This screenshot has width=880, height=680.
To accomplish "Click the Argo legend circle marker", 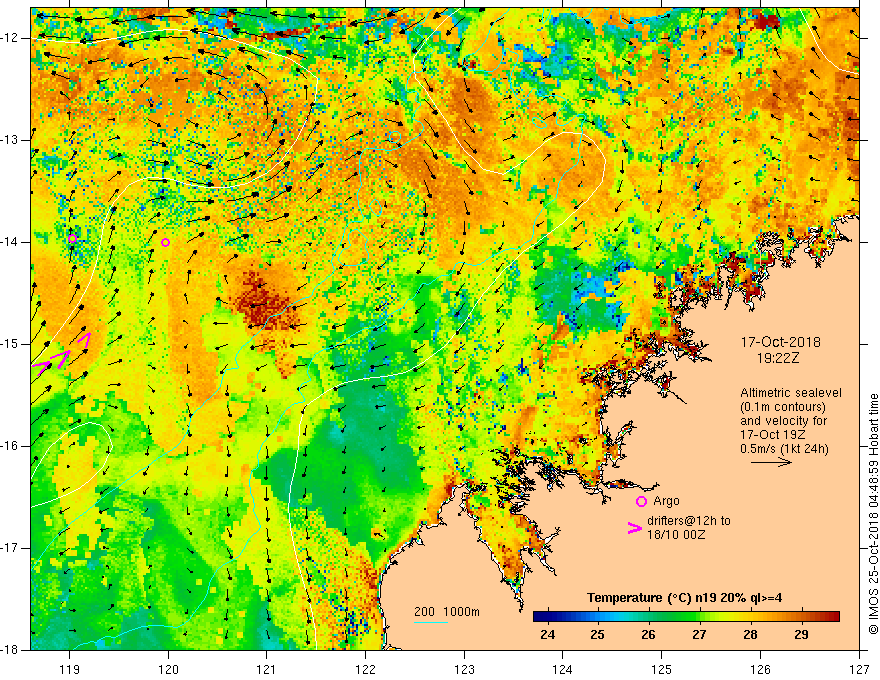I will click(641, 501).
